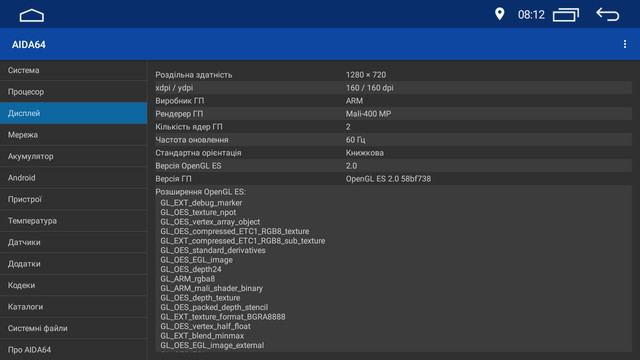Open the Кодеки section
This screenshot has width=640, height=360.
tap(73, 285)
